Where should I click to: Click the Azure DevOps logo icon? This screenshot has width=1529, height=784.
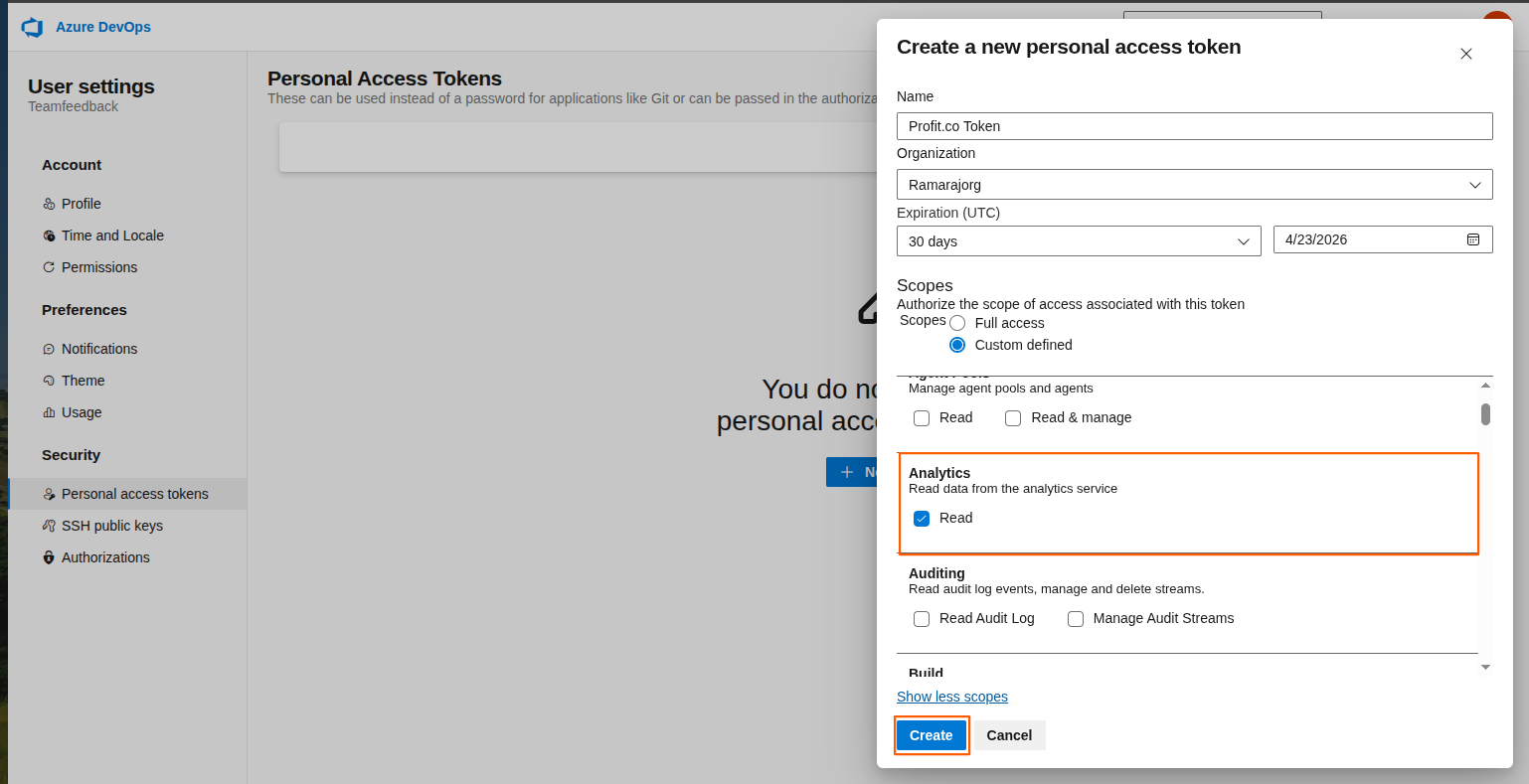click(x=33, y=27)
